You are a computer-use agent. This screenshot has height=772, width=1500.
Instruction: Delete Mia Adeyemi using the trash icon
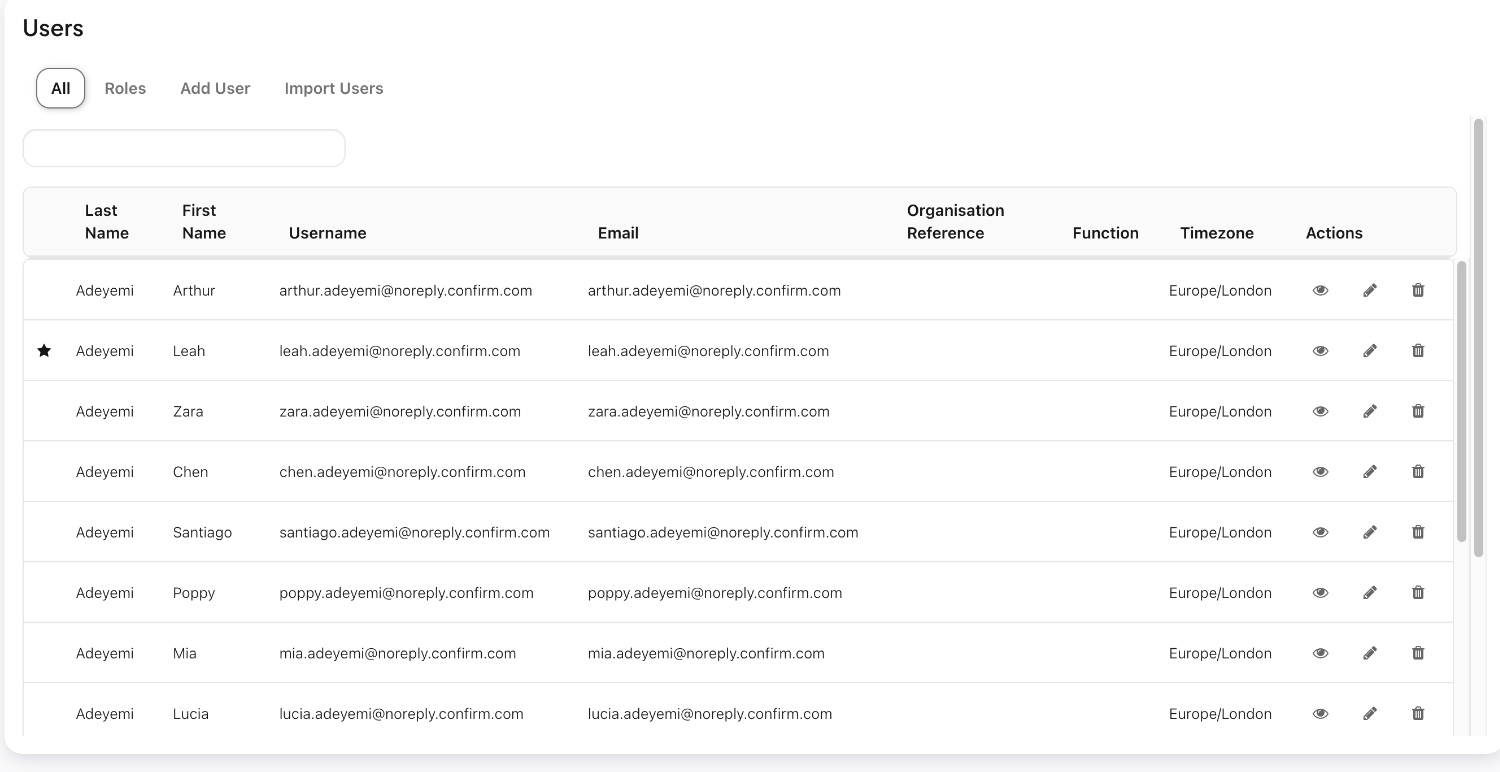[1418, 654]
